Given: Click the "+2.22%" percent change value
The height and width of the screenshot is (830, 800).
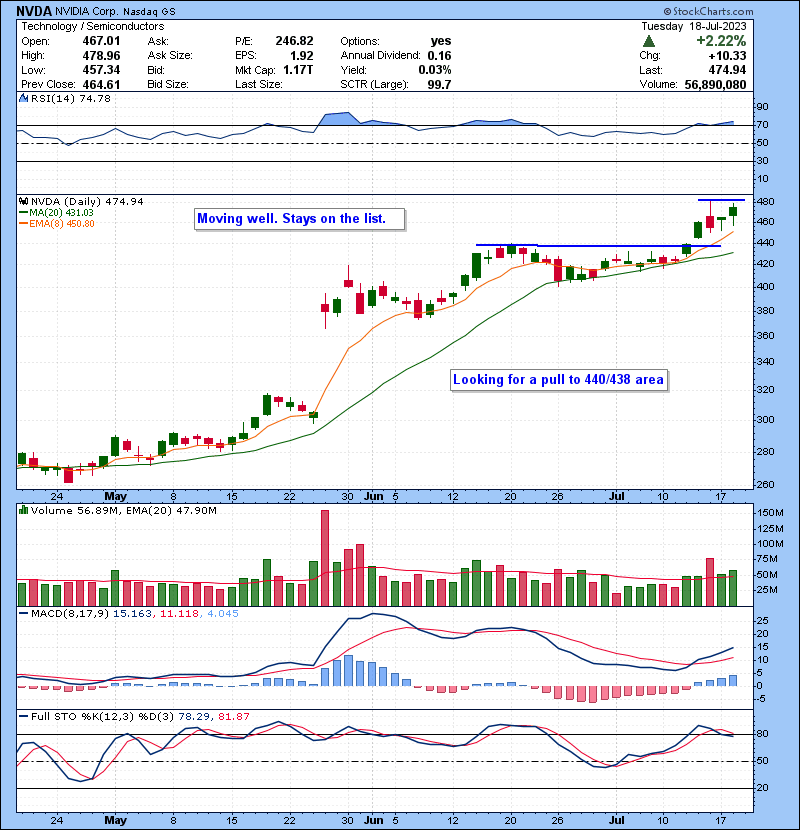Looking at the screenshot, I should click(x=721, y=41).
